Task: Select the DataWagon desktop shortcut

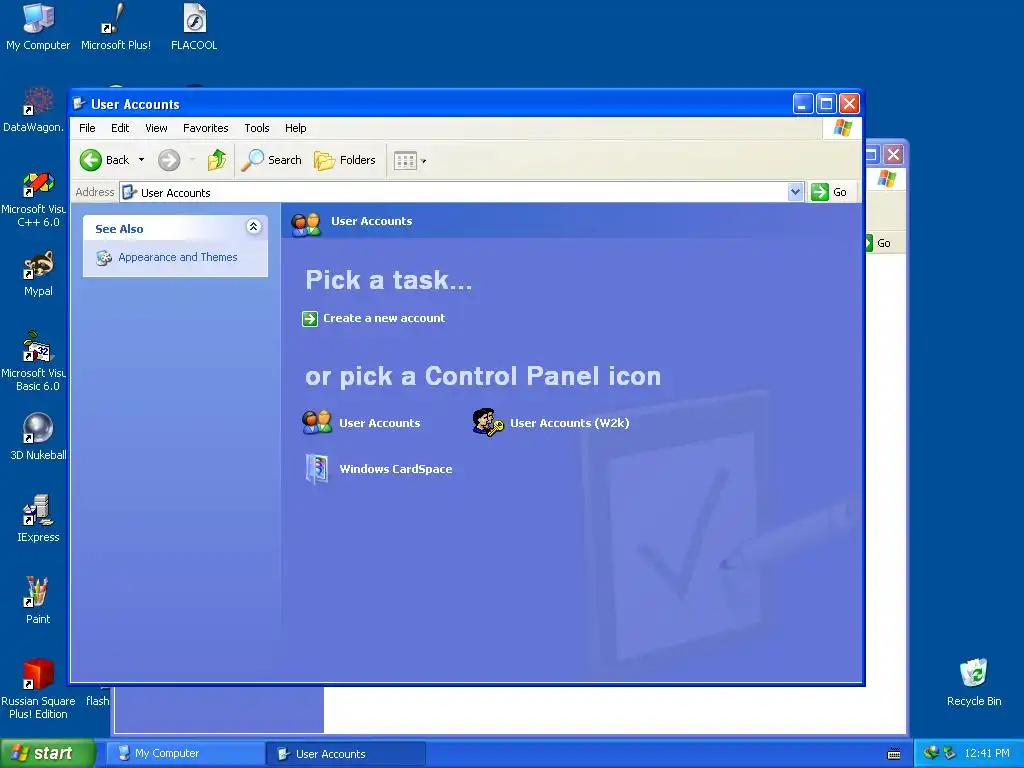Action: tap(34, 110)
